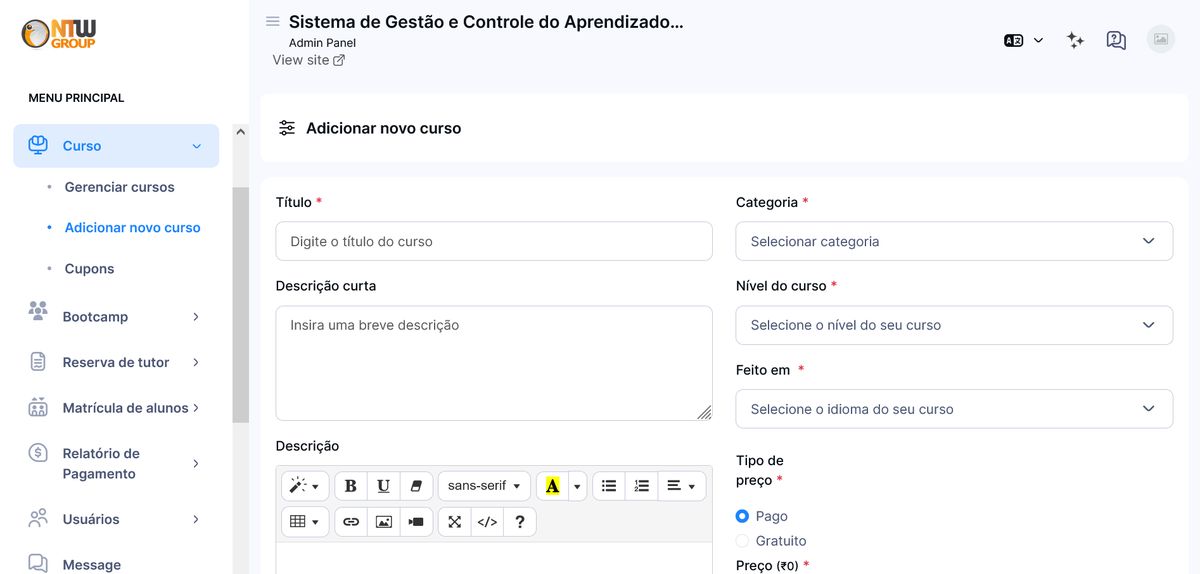The height and width of the screenshot is (574, 1200).
Task: Open the text color picker arrow
Action: click(x=577, y=486)
